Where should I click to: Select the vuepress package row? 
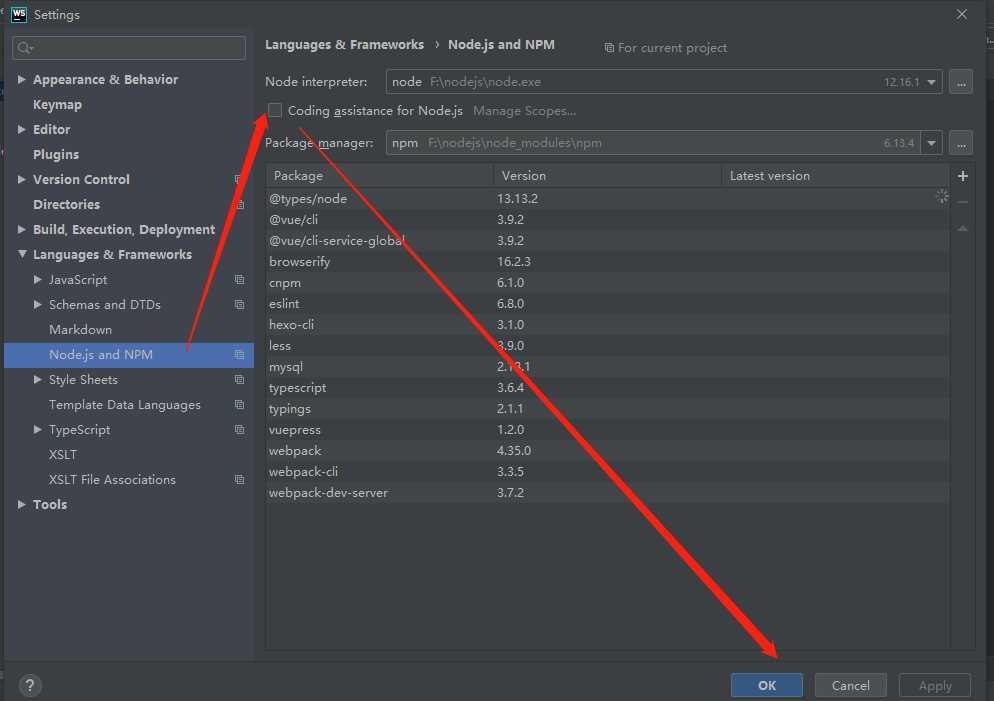coord(607,430)
